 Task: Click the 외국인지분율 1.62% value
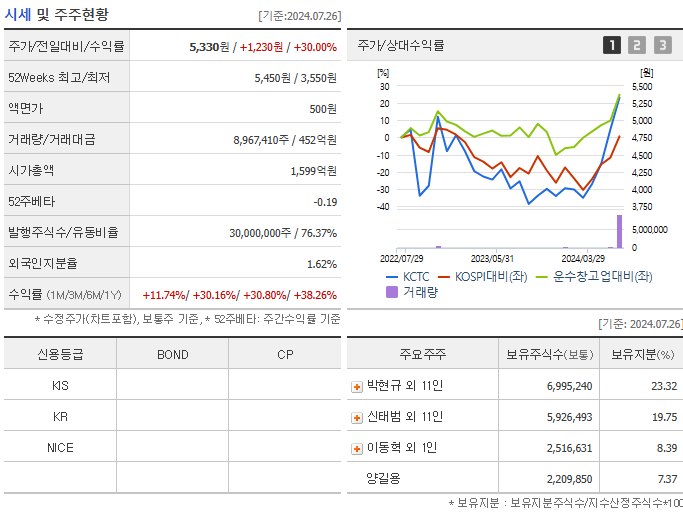(322, 264)
